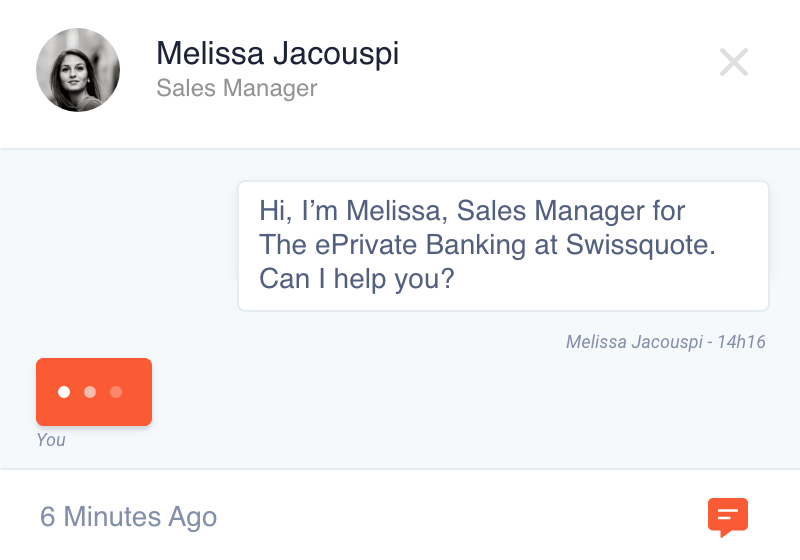Click the 6 Minutes Ago label
The height and width of the screenshot is (560, 800).
point(129,517)
